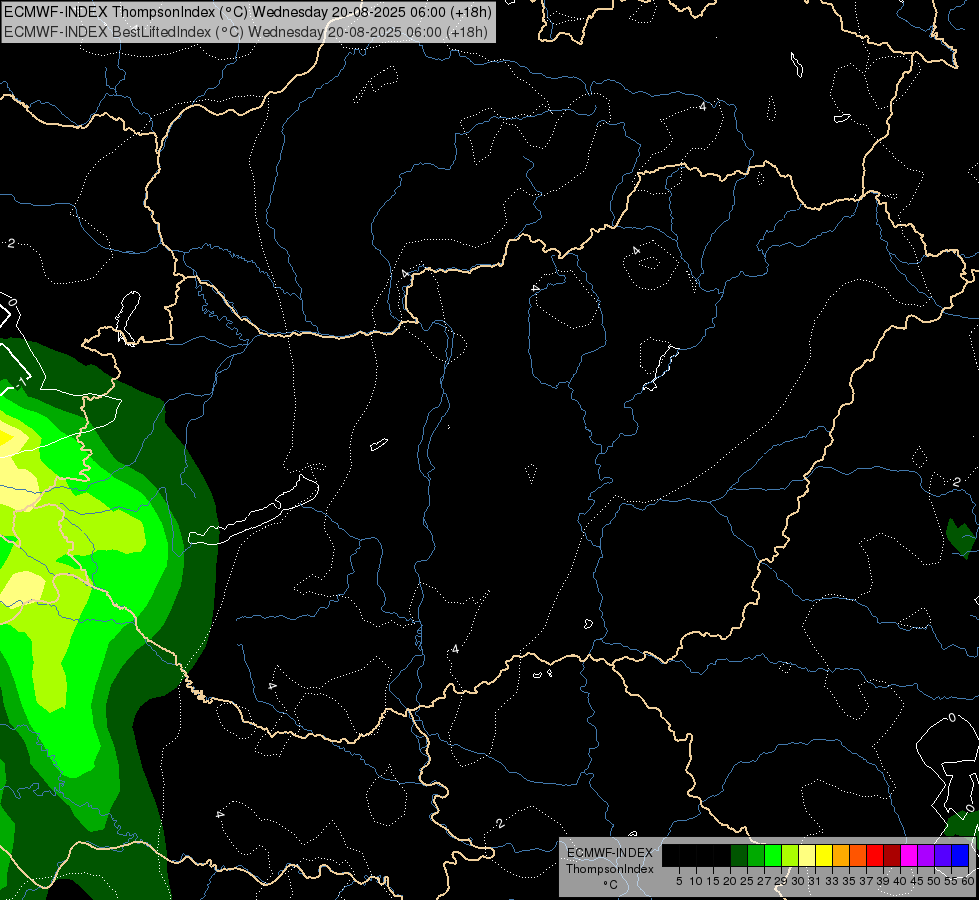Viewport: 979px width, 900px height.
Task: Click the legend scale value 37
Action: [x=866, y=881]
